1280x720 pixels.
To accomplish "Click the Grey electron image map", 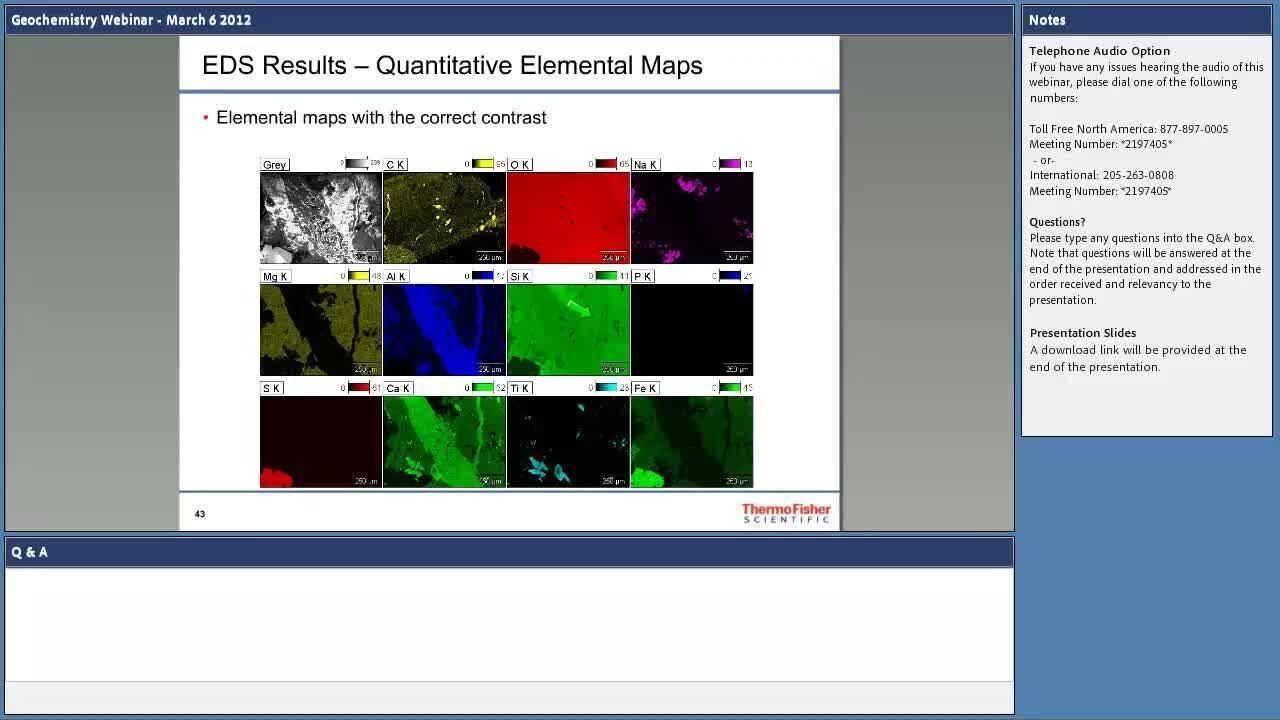I will coord(321,218).
